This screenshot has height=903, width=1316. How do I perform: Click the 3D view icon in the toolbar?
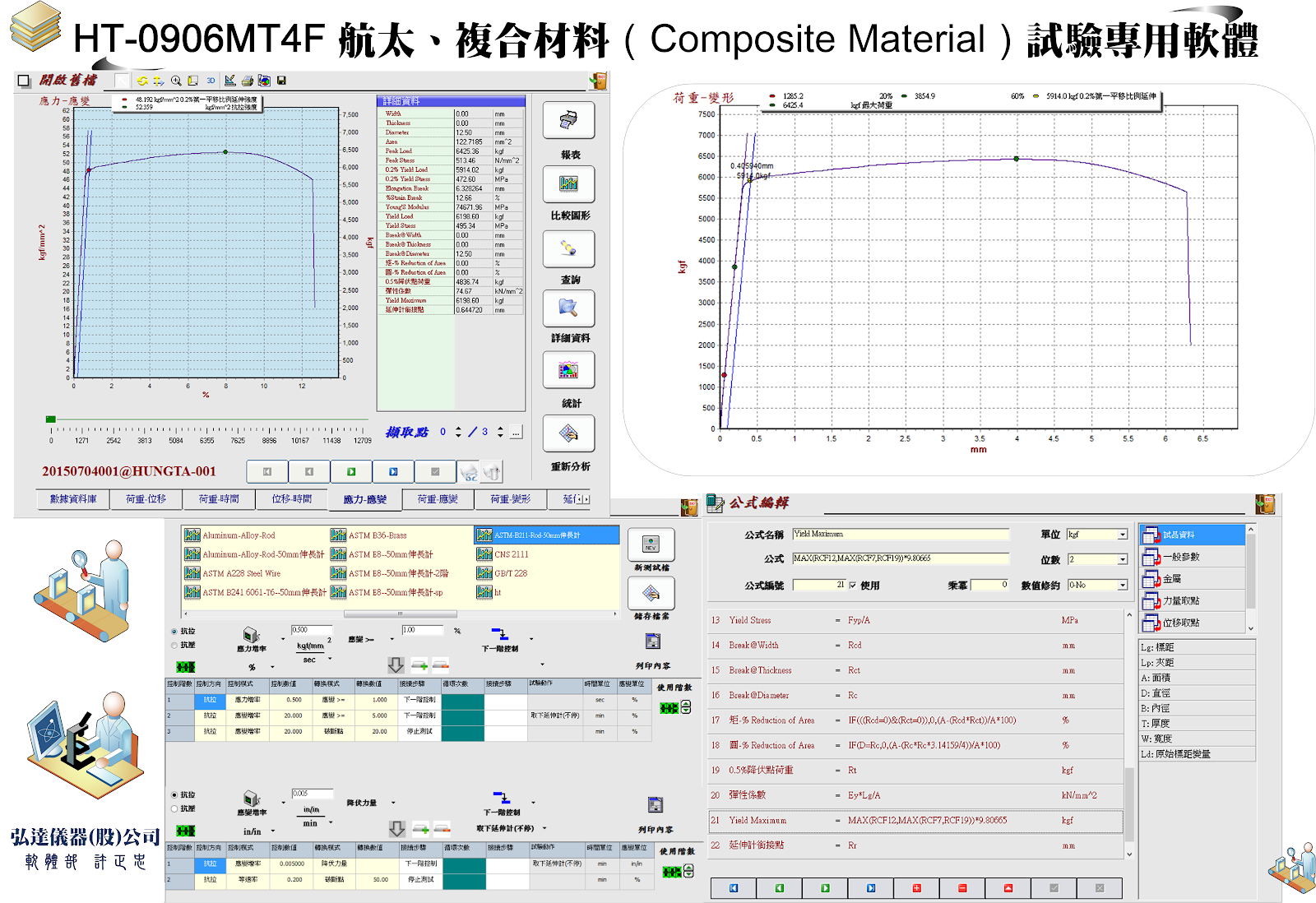click(211, 80)
